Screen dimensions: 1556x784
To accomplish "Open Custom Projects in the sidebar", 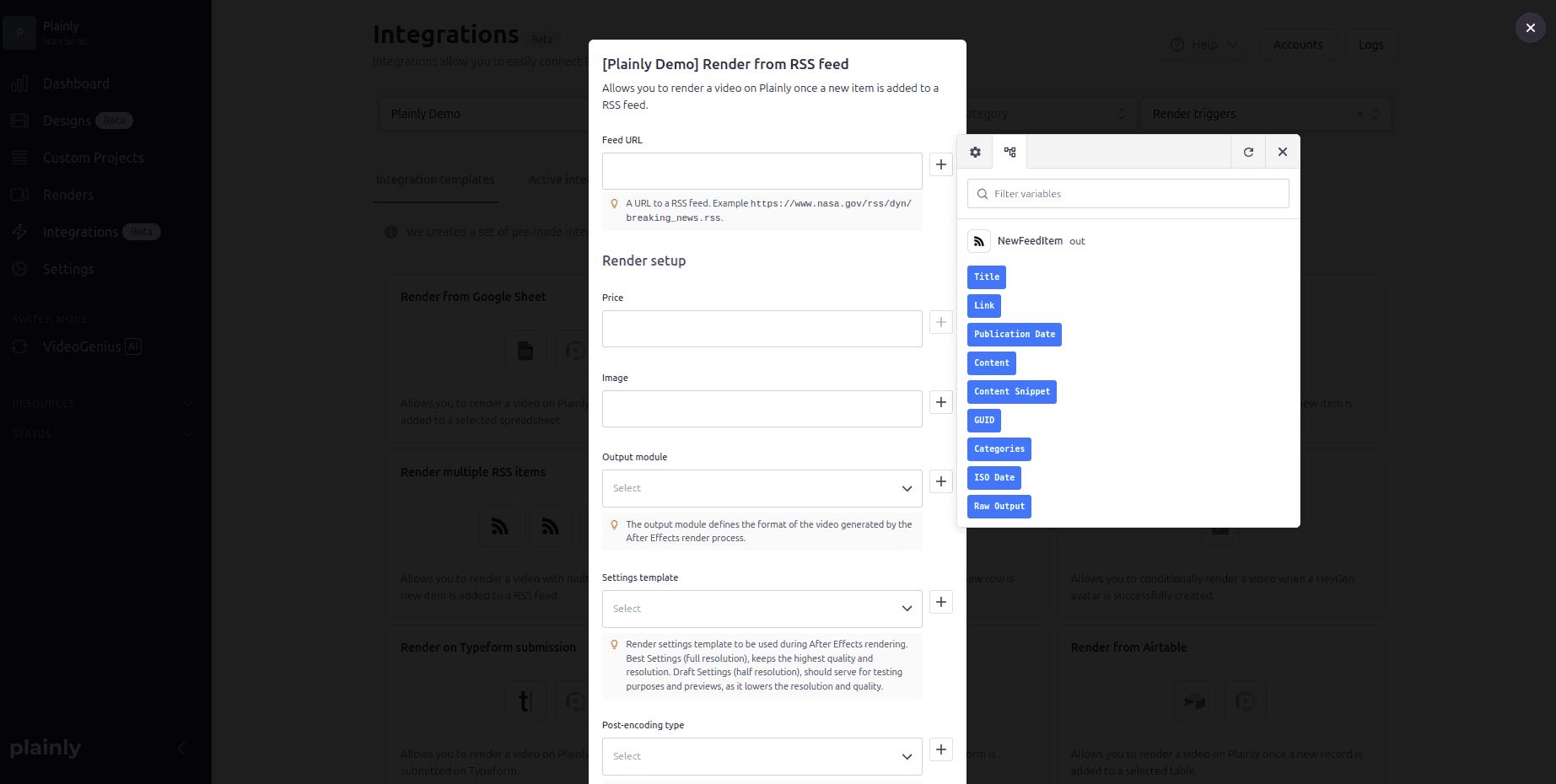I will (x=93, y=158).
